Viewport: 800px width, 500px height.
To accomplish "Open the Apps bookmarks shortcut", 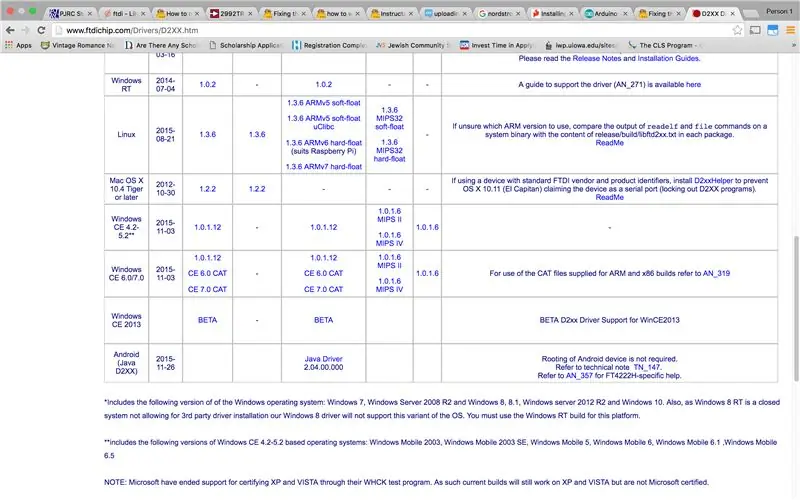I will (x=18, y=45).
